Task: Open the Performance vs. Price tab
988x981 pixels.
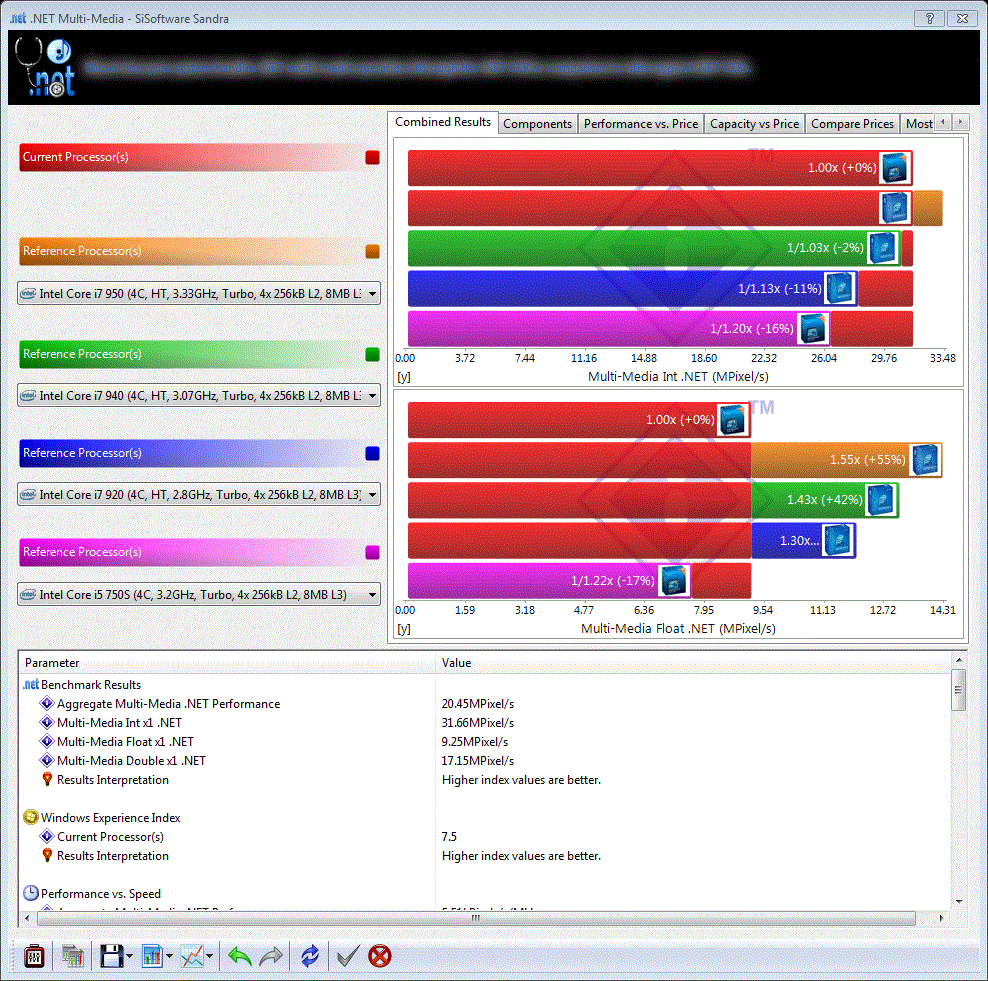Action: pyautogui.click(x=640, y=124)
